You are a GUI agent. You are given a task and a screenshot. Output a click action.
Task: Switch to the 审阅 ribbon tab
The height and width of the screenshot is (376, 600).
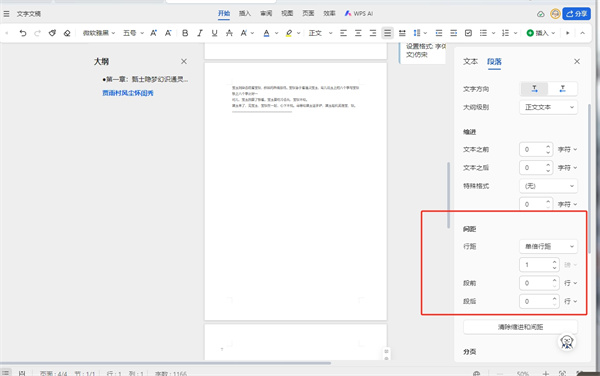tap(266, 14)
